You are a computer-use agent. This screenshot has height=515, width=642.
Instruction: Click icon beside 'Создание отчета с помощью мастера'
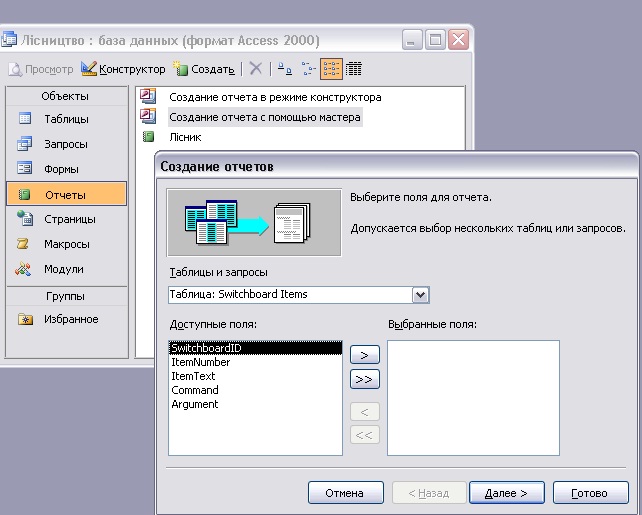click(x=148, y=116)
